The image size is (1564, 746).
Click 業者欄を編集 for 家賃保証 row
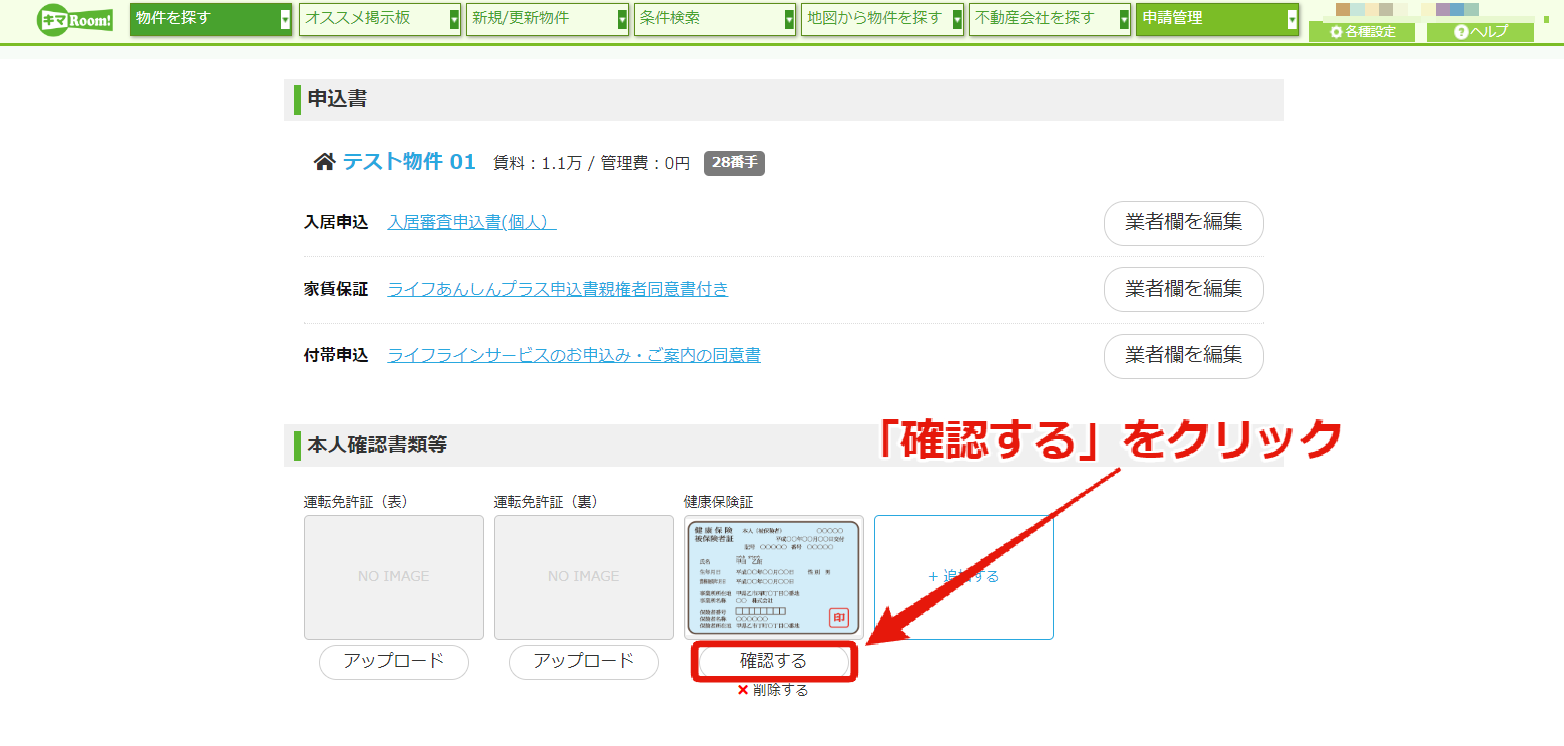pyautogui.click(x=1184, y=290)
